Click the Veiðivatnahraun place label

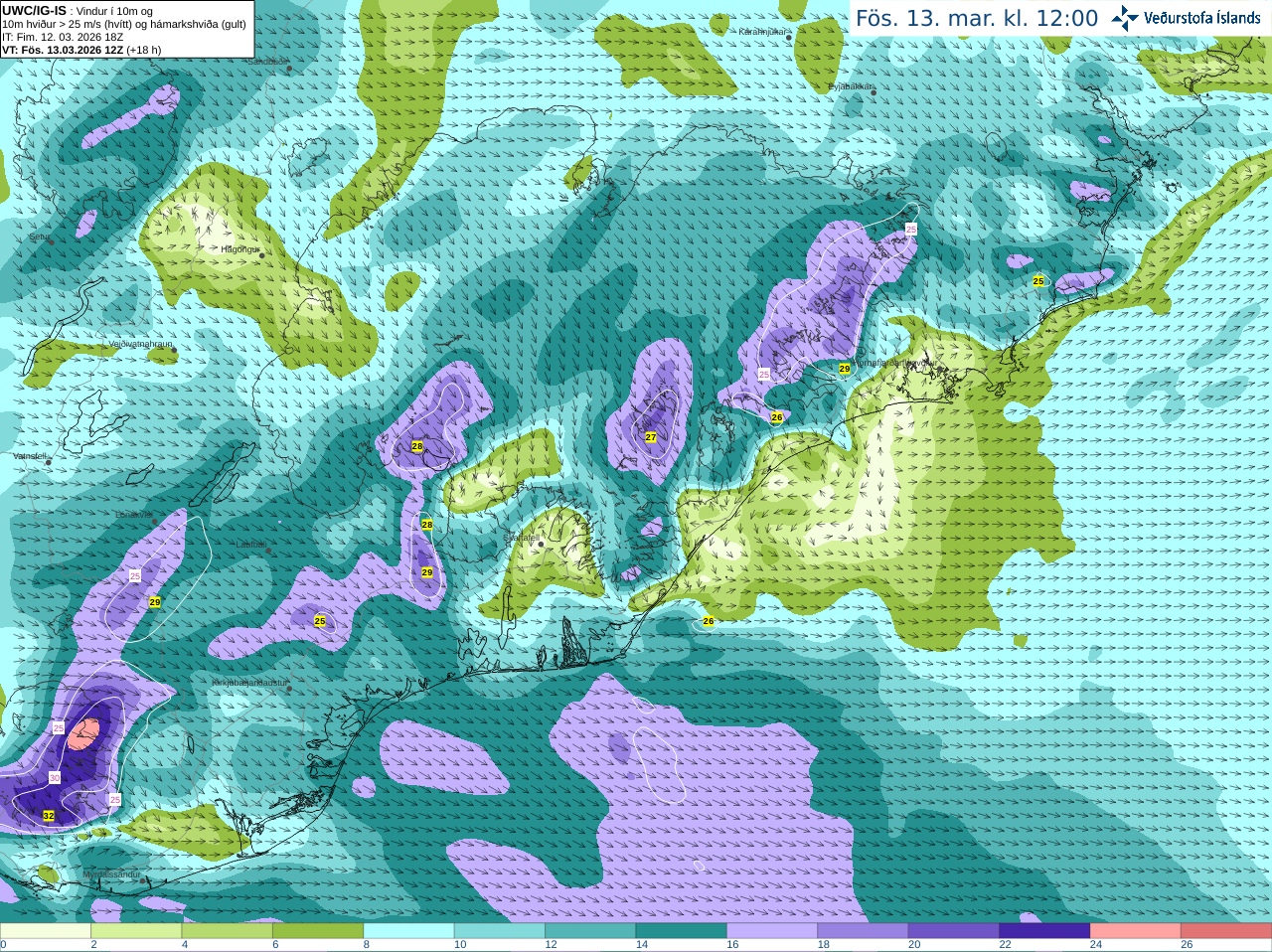click(140, 344)
